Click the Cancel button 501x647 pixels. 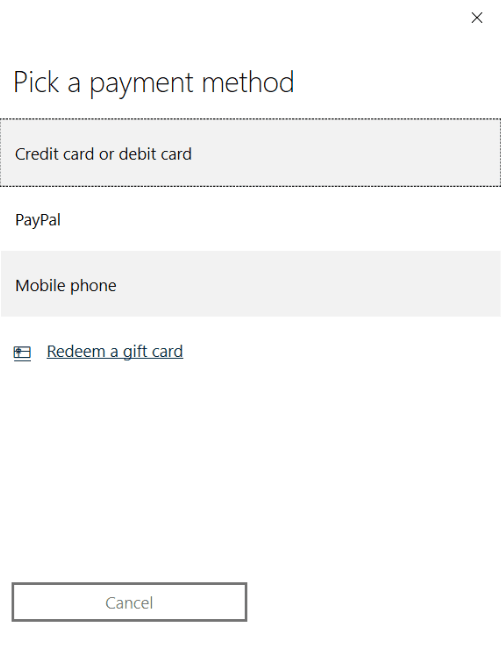click(129, 602)
